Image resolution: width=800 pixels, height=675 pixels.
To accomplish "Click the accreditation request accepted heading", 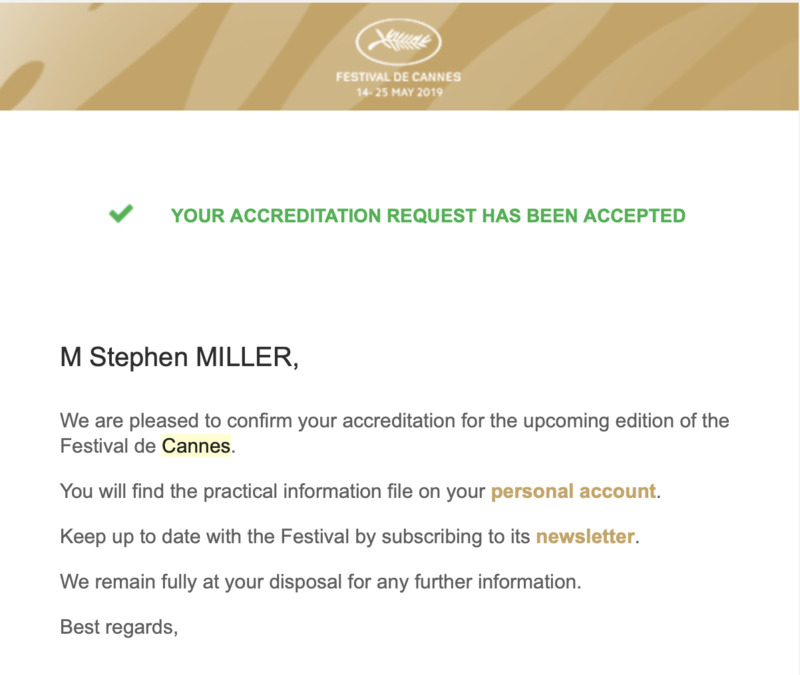I will (x=428, y=216).
